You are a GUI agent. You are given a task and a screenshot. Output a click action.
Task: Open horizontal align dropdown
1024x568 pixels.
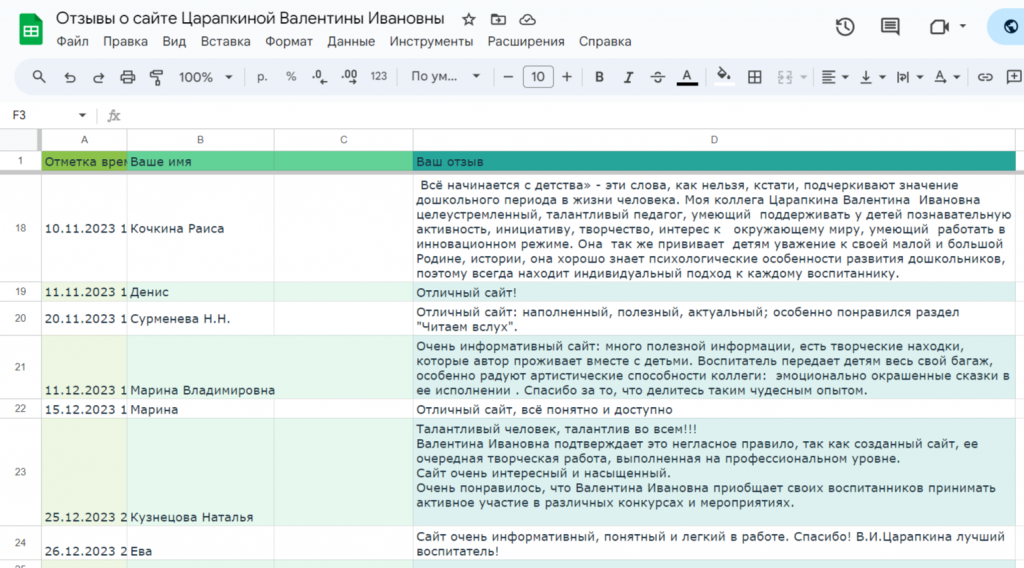point(835,77)
